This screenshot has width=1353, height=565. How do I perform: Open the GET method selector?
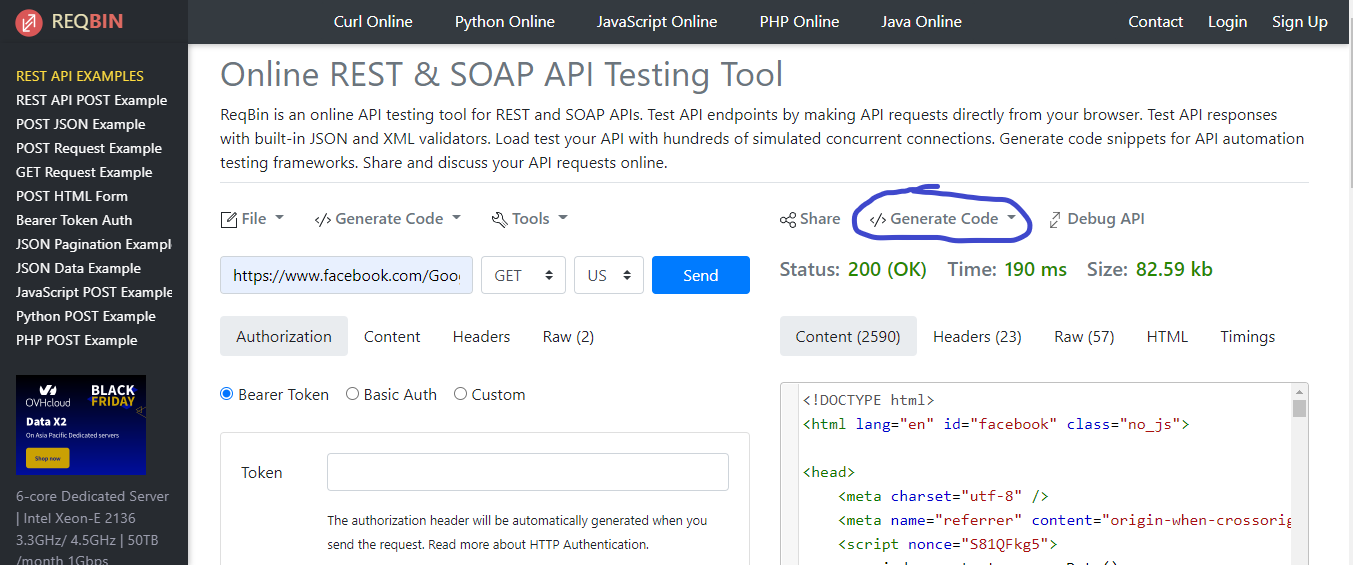523,275
